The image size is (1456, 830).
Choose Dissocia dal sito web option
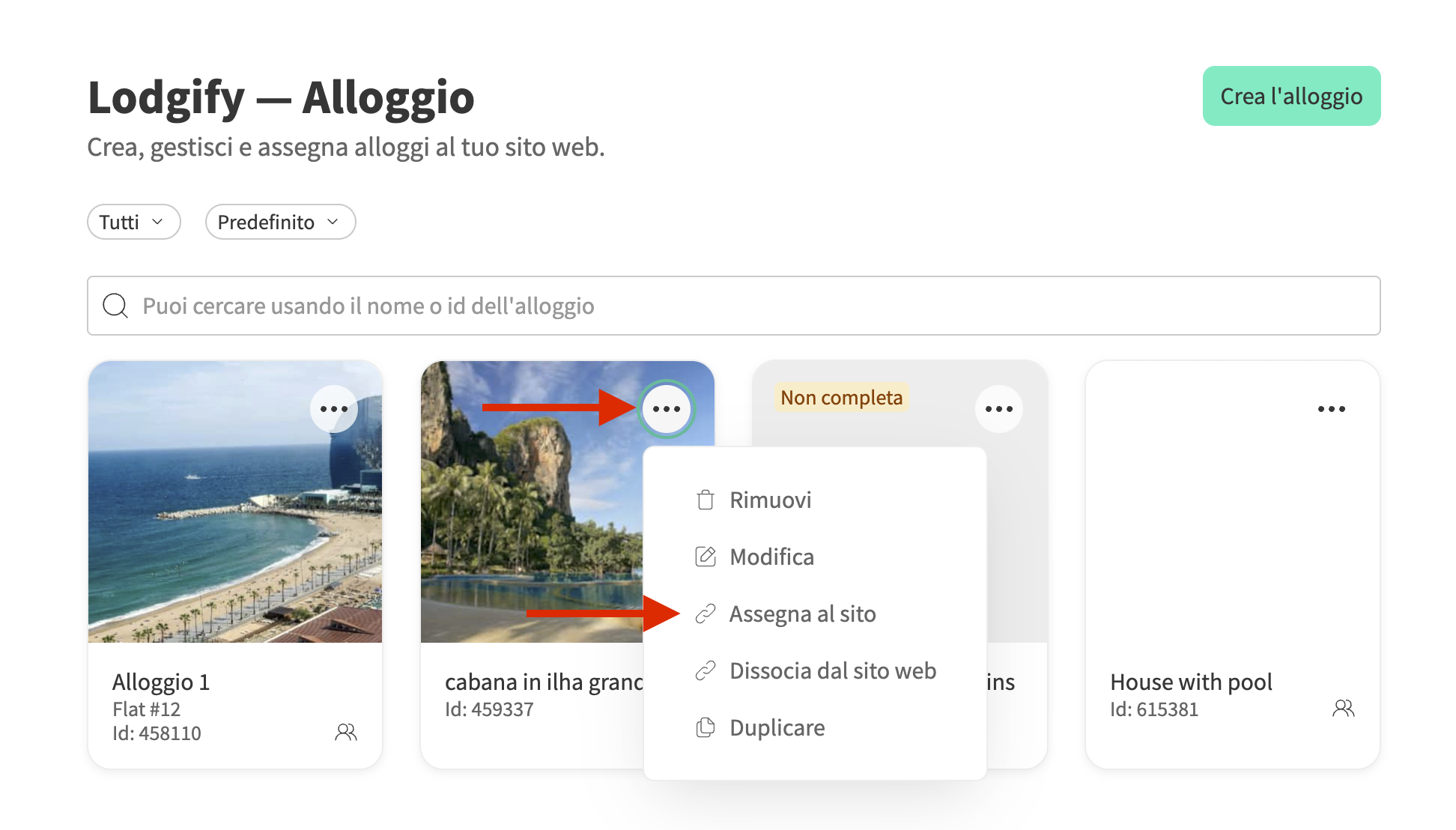(x=832, y=670)
